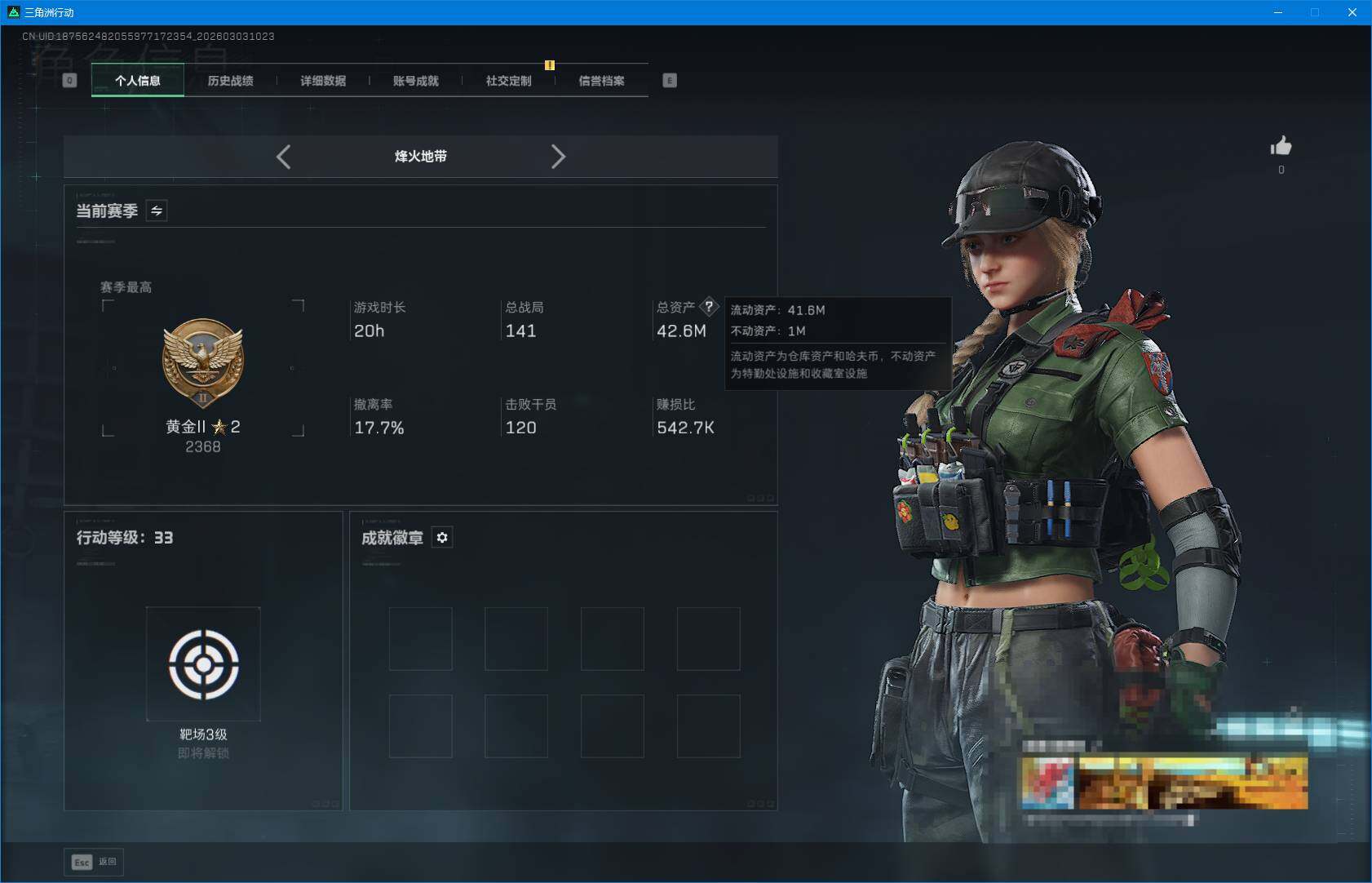Click the Q hotkey indicator left of tabs
1372x883 pixels.
coord(69,80)
